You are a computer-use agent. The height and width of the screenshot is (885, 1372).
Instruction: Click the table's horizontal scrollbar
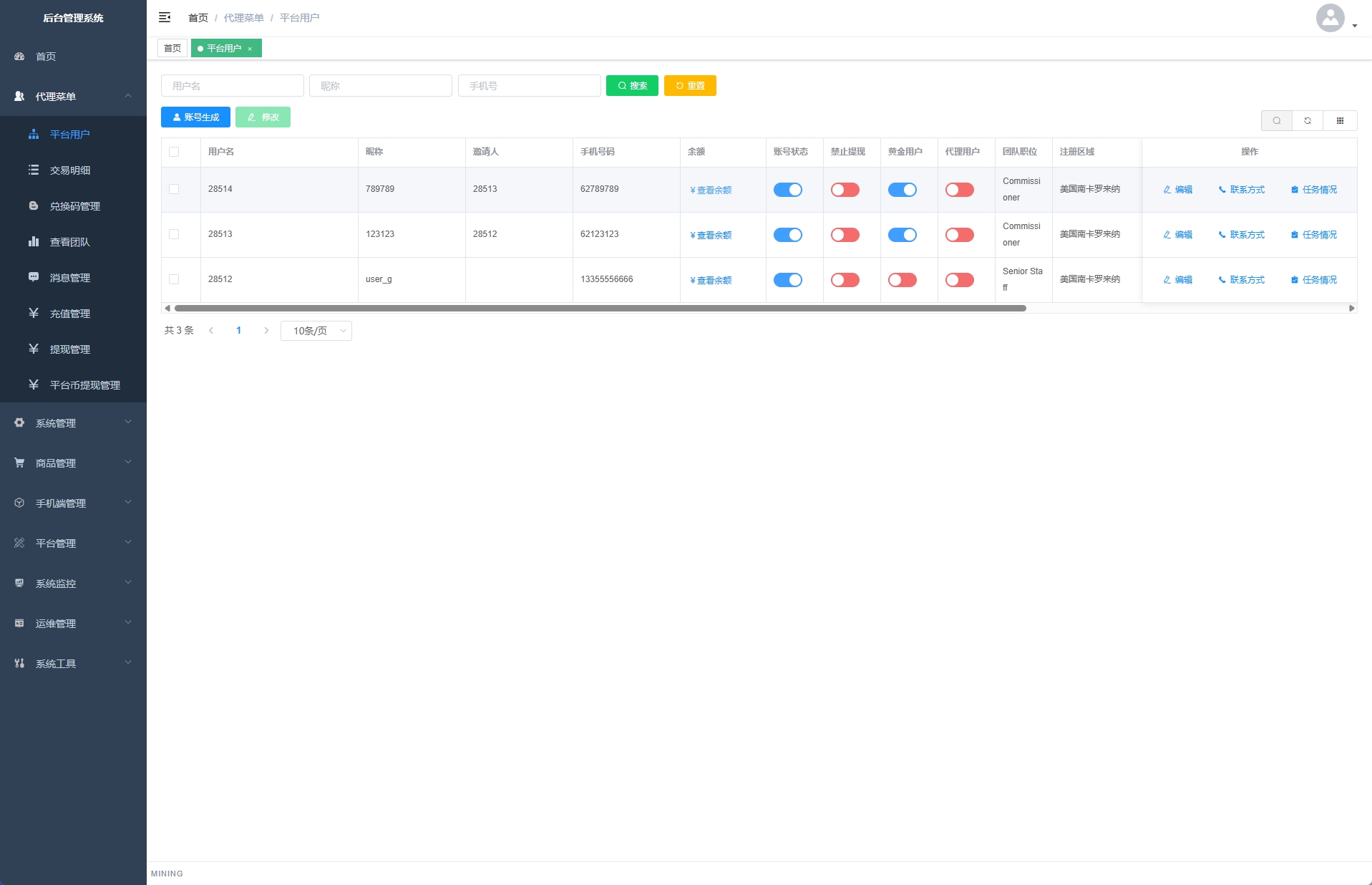[x=600, y=309]
